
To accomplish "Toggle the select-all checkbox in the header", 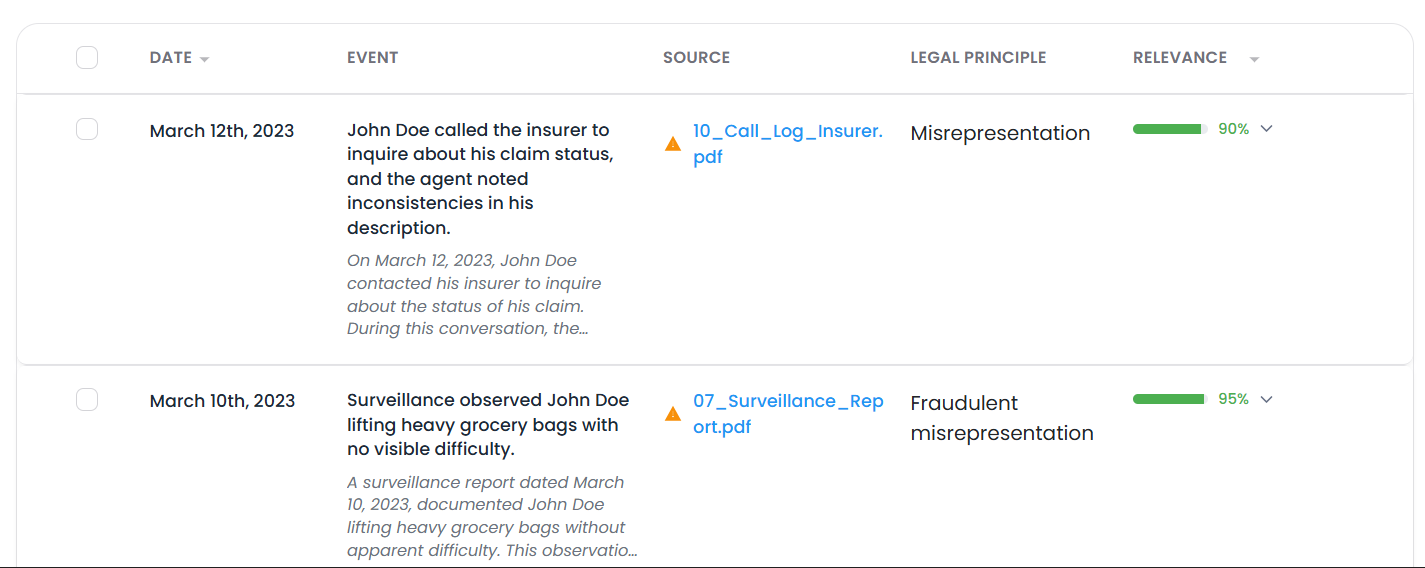I will pyautogui.click(x=87, y=57).
